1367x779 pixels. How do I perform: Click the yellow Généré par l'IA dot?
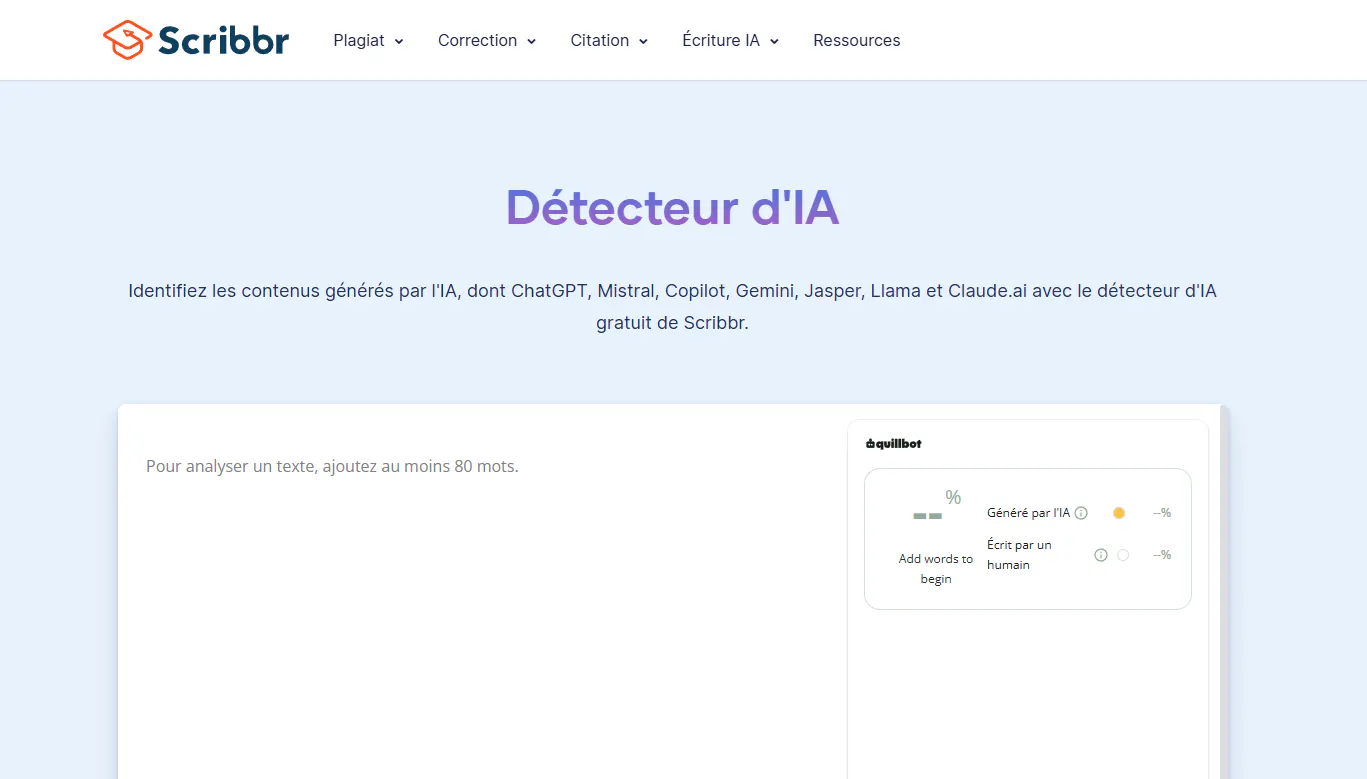click(x=1119, y=513)
